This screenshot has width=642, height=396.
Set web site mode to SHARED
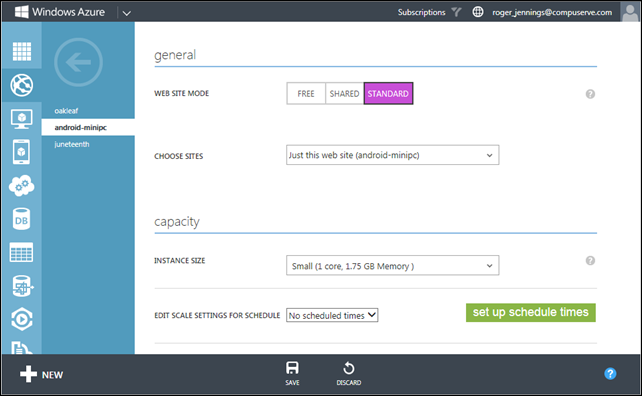pos(344,94)
